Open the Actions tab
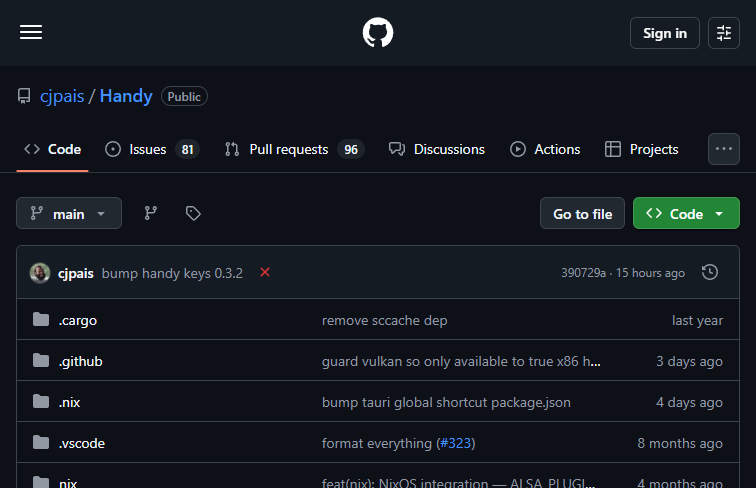The image size is (756, 488). pos(545,149)
